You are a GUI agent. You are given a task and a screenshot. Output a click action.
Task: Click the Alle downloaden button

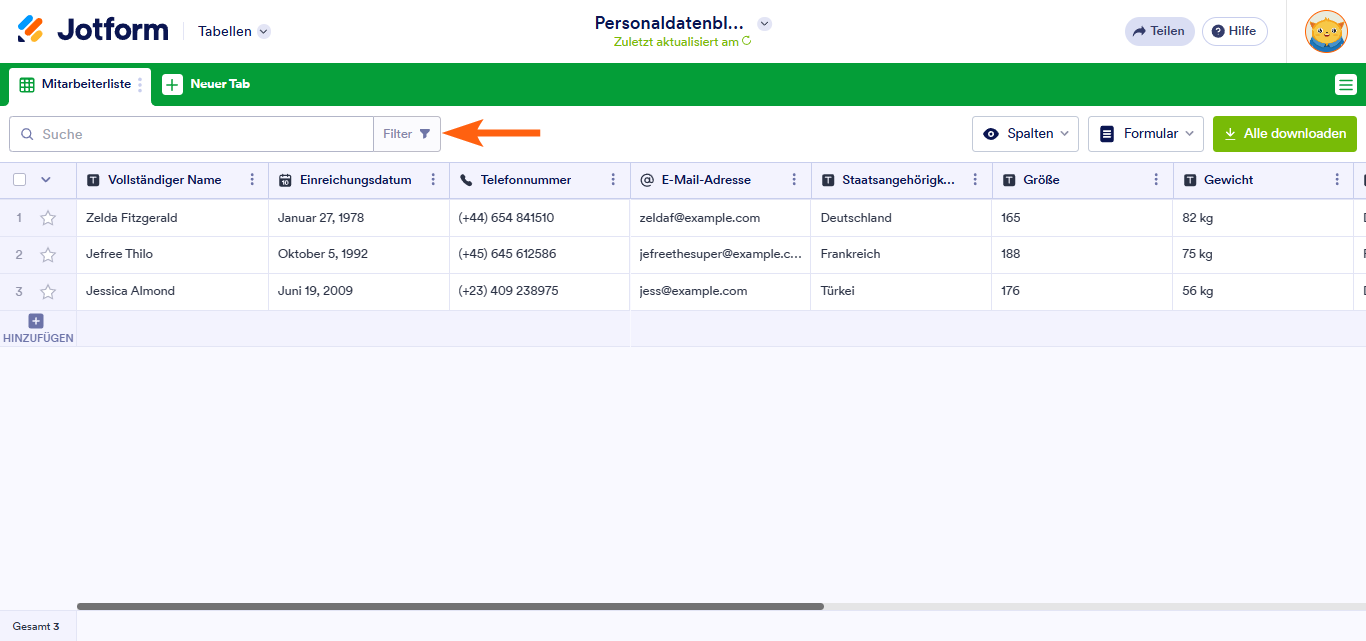click(x=1284, y=134)
